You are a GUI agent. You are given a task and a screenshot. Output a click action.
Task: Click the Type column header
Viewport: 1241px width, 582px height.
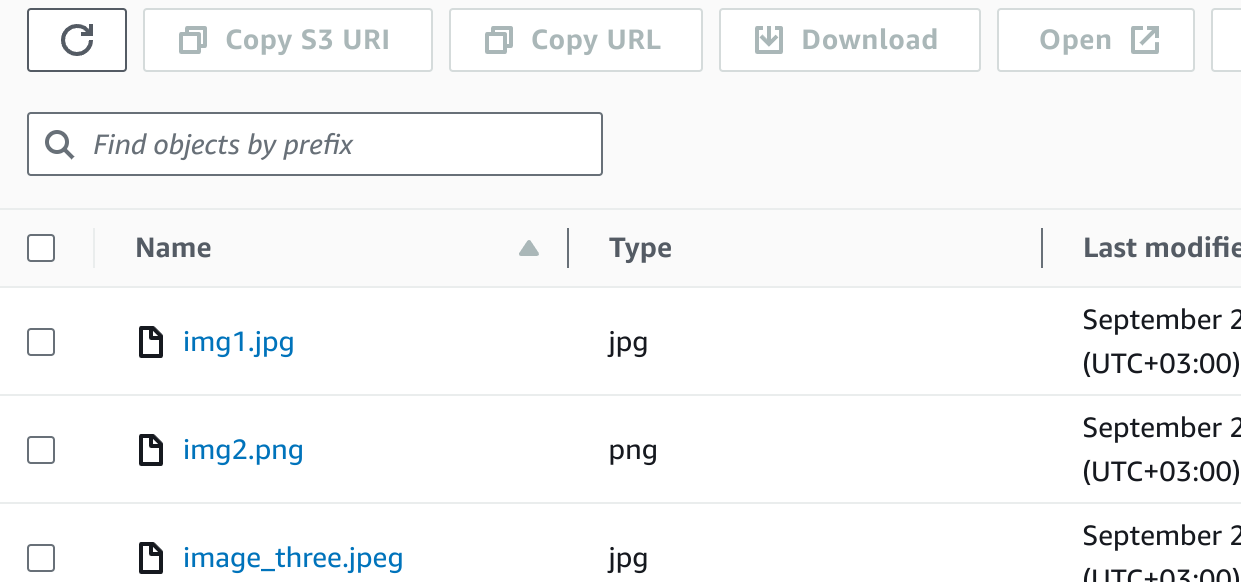(x=640, y=248)
